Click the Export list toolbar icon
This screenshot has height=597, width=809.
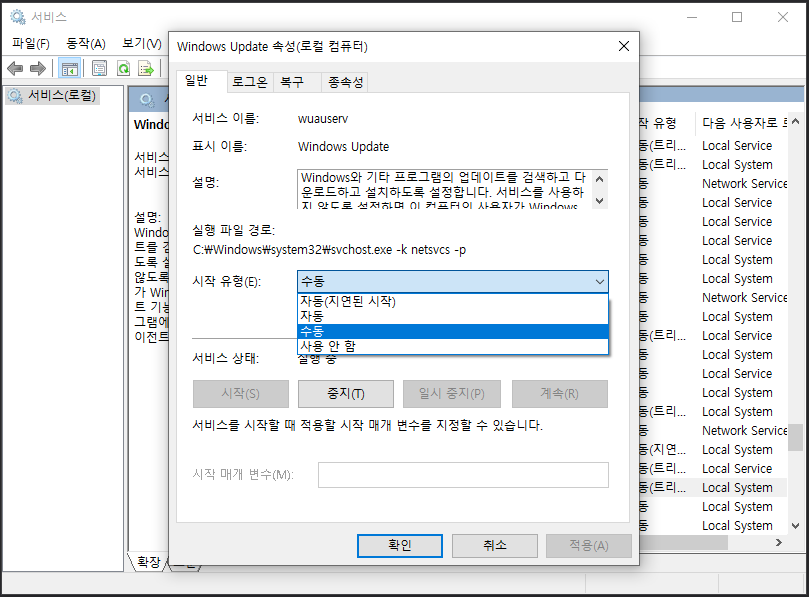146,68
